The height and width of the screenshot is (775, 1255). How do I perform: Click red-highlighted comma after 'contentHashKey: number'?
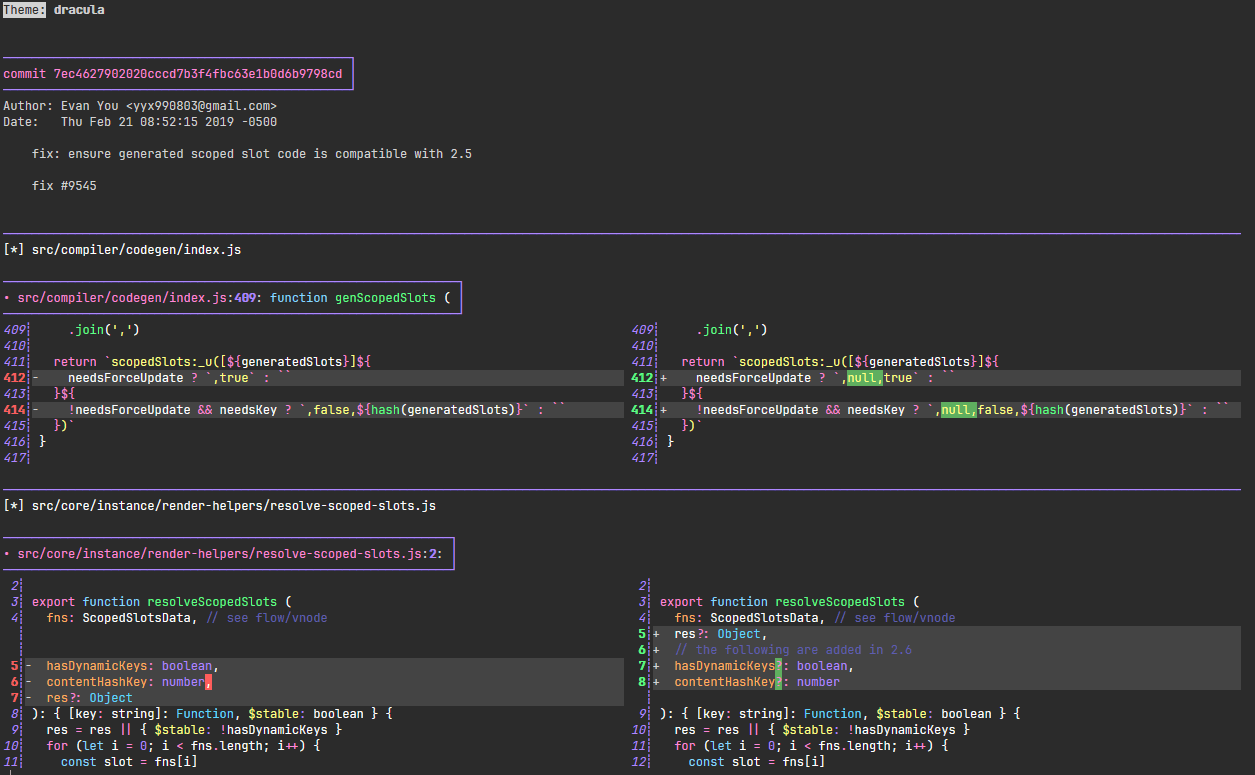click(208, 682)
